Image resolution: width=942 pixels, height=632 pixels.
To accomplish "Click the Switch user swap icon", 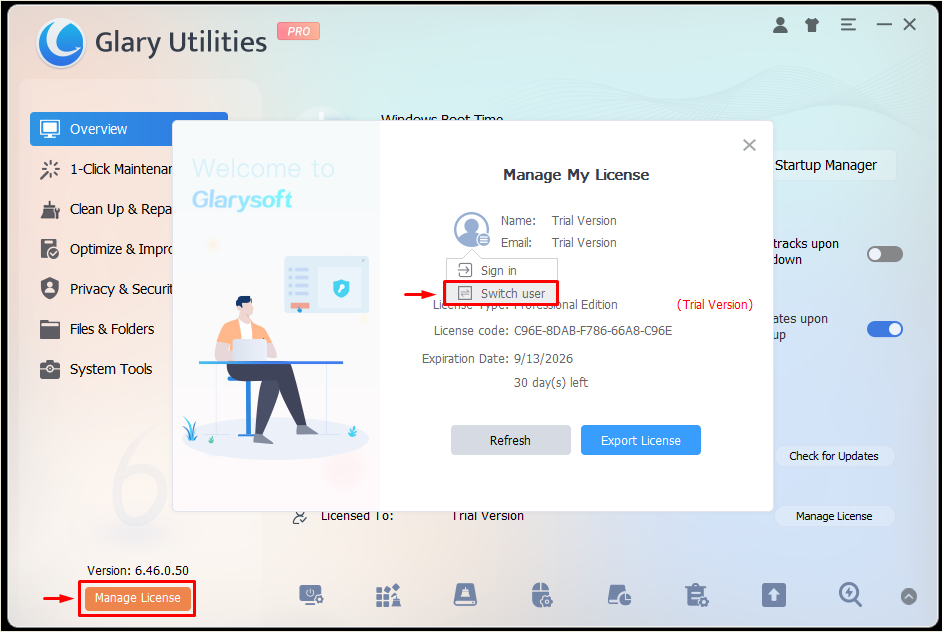I will coord(465,293).
